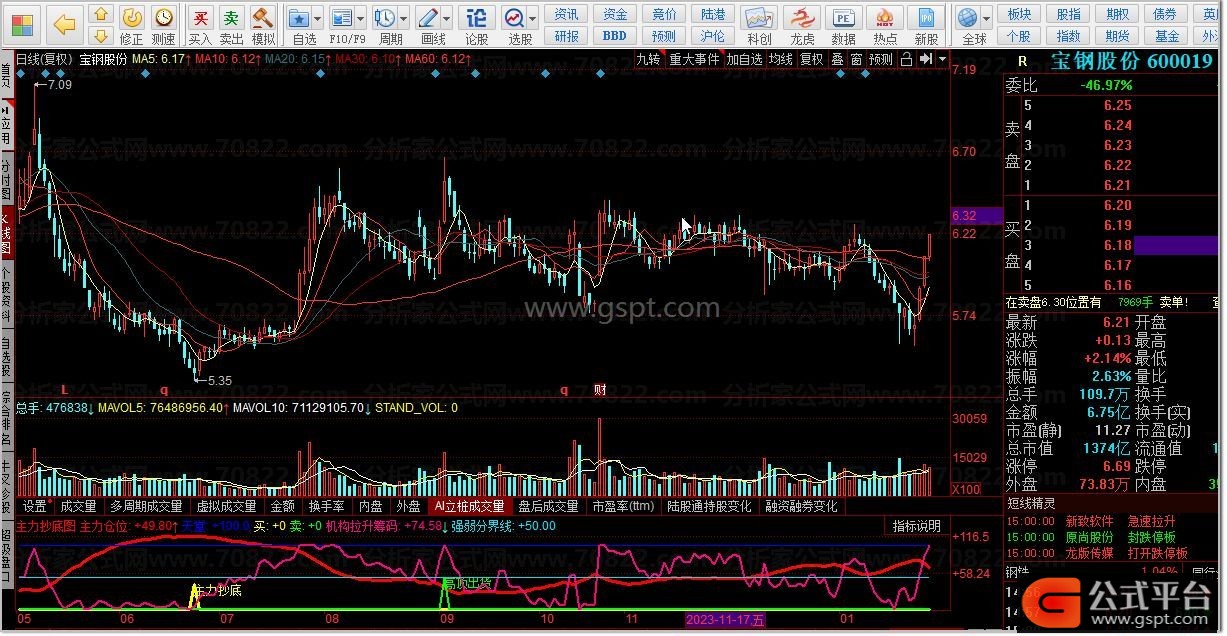Click the 买入 buy icon
This screenshot has width=1227, height=636.
201,24
